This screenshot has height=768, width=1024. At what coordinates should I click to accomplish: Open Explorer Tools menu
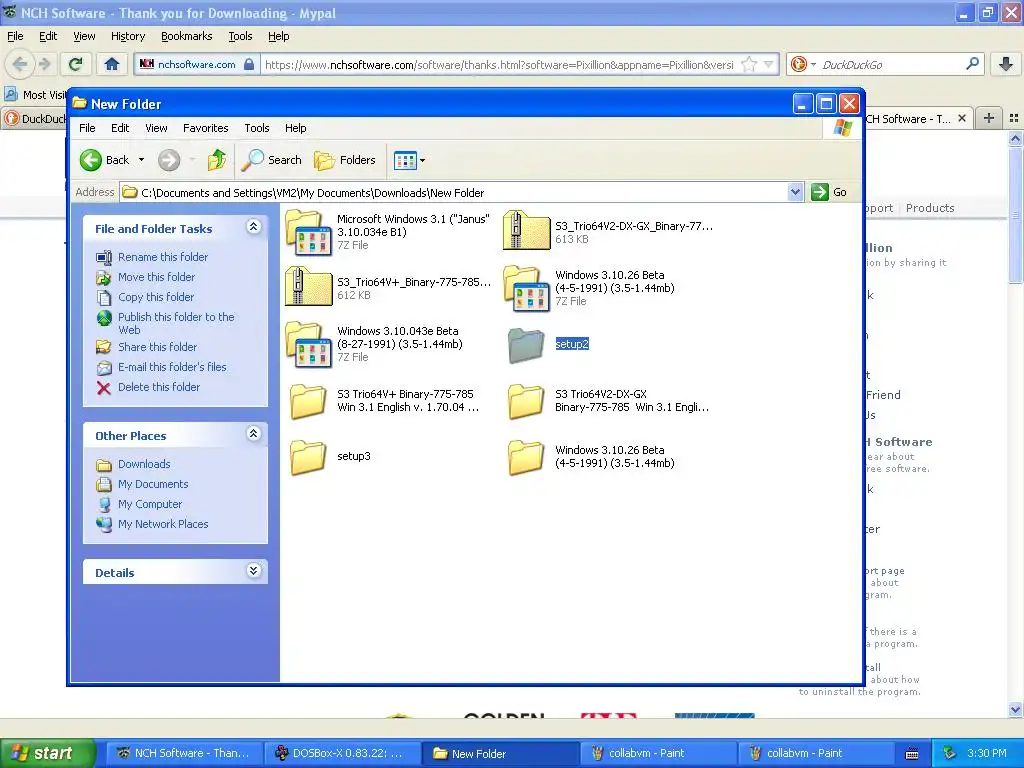coord(257,128)
